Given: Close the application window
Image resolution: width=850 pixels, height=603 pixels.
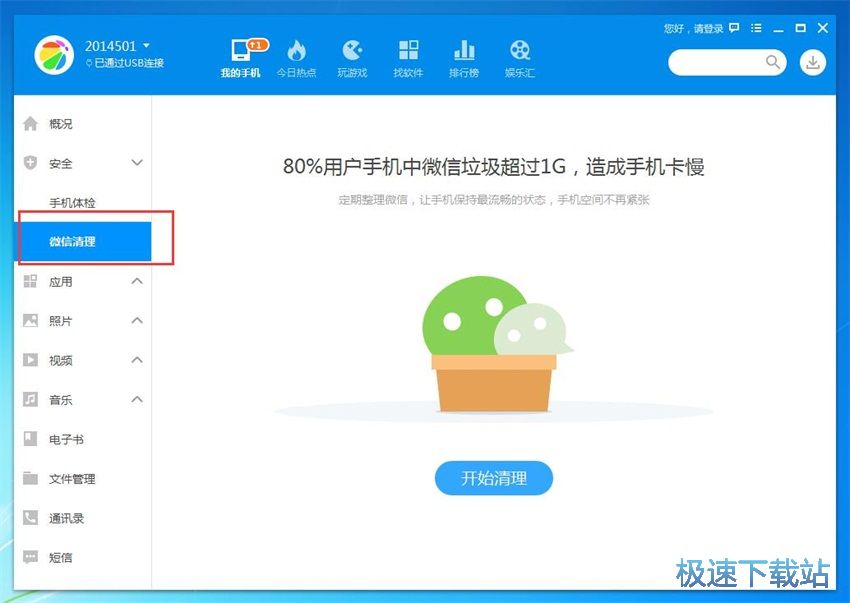Looking at the screenshot, I should [822, 28].
